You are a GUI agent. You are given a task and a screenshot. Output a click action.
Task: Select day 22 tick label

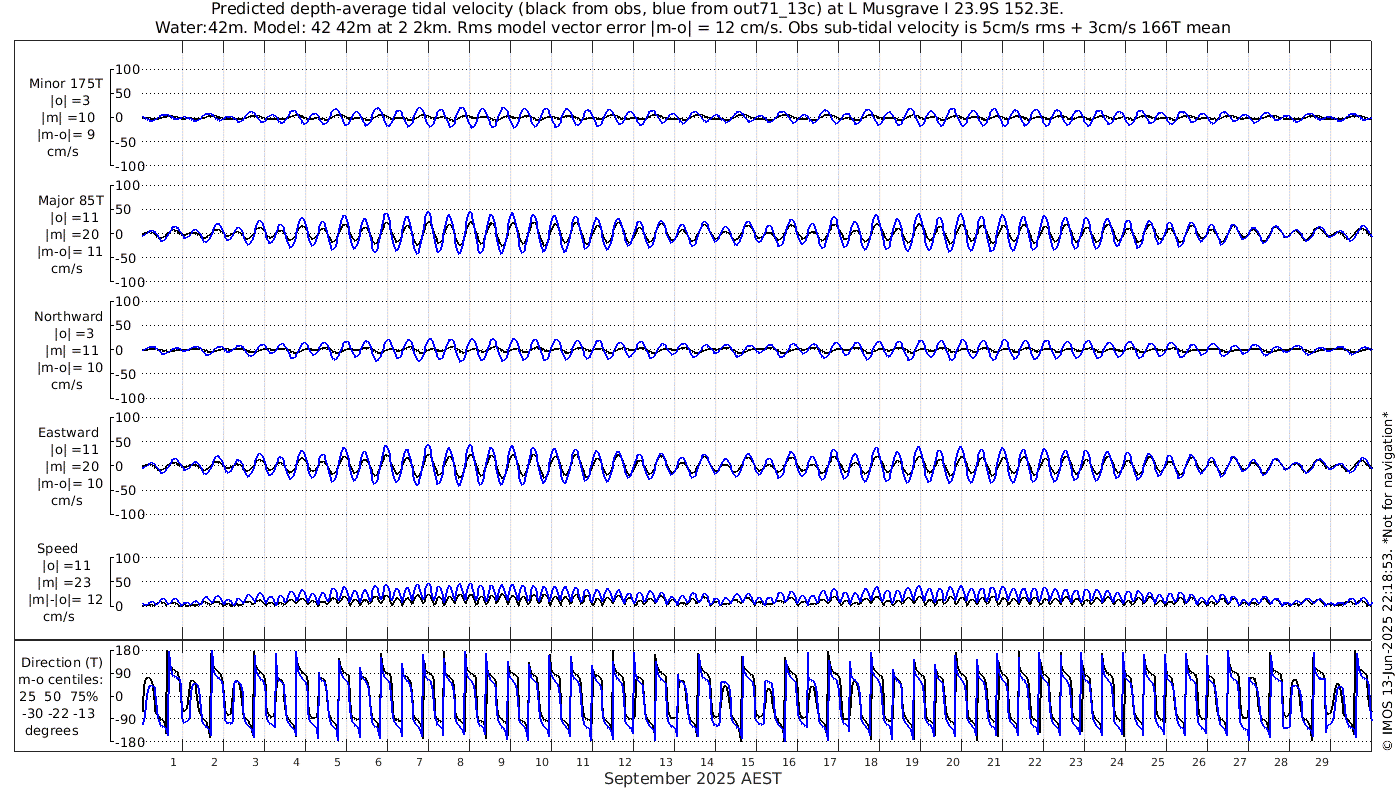coord(1034,762)
